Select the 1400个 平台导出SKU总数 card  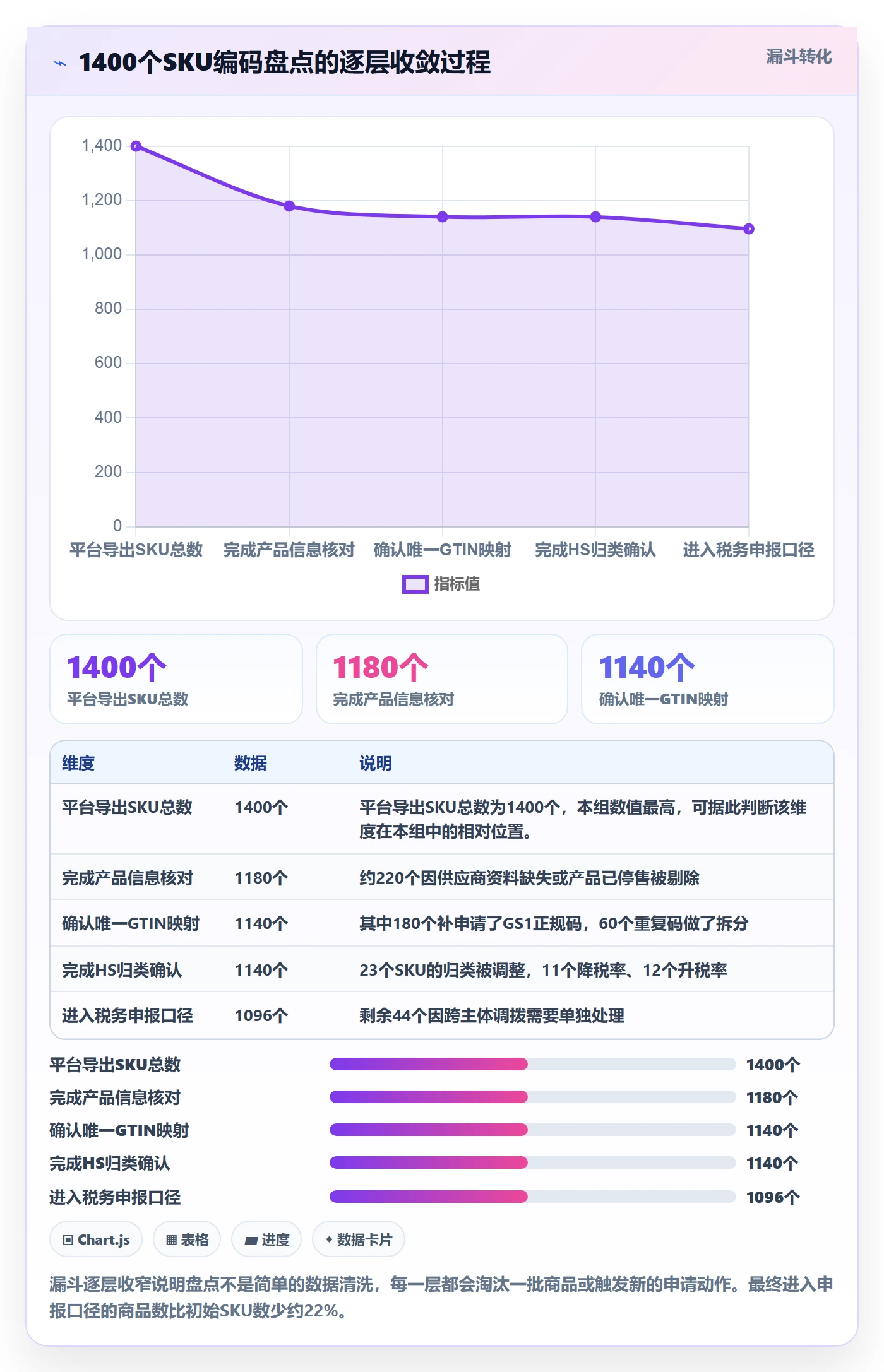coord(176,679)
